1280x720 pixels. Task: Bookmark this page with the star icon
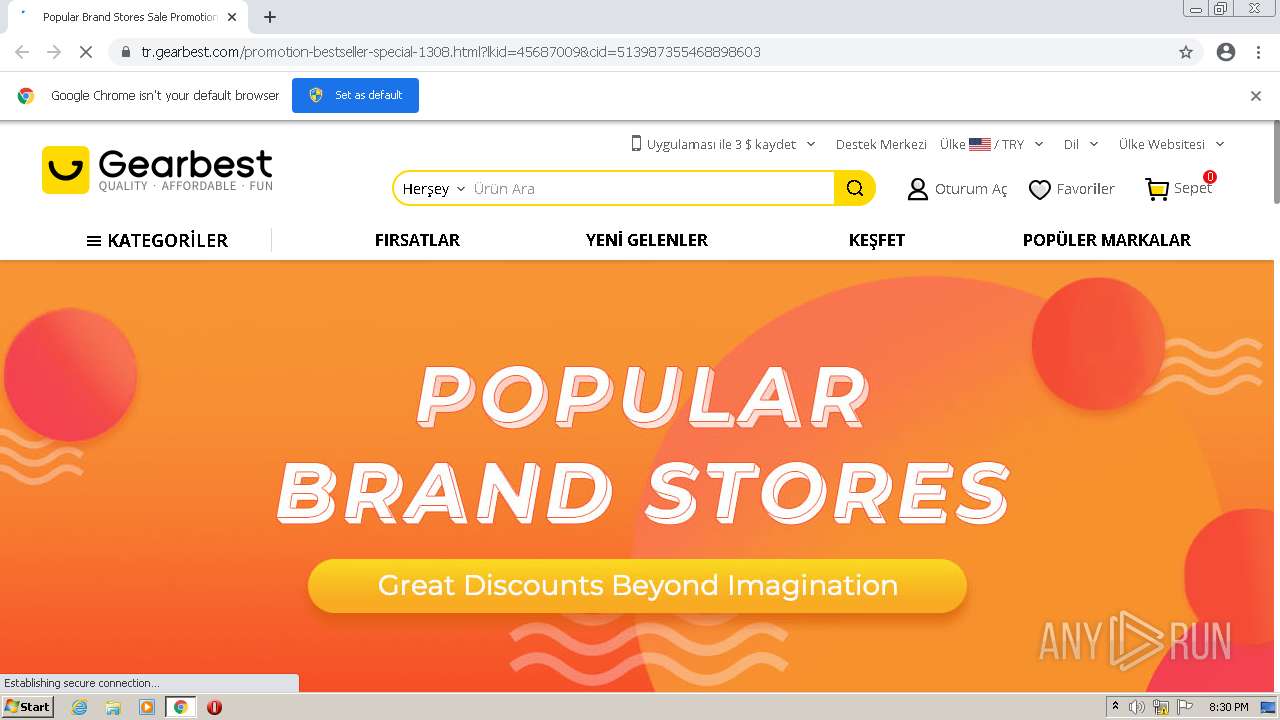pos(1186,52)
